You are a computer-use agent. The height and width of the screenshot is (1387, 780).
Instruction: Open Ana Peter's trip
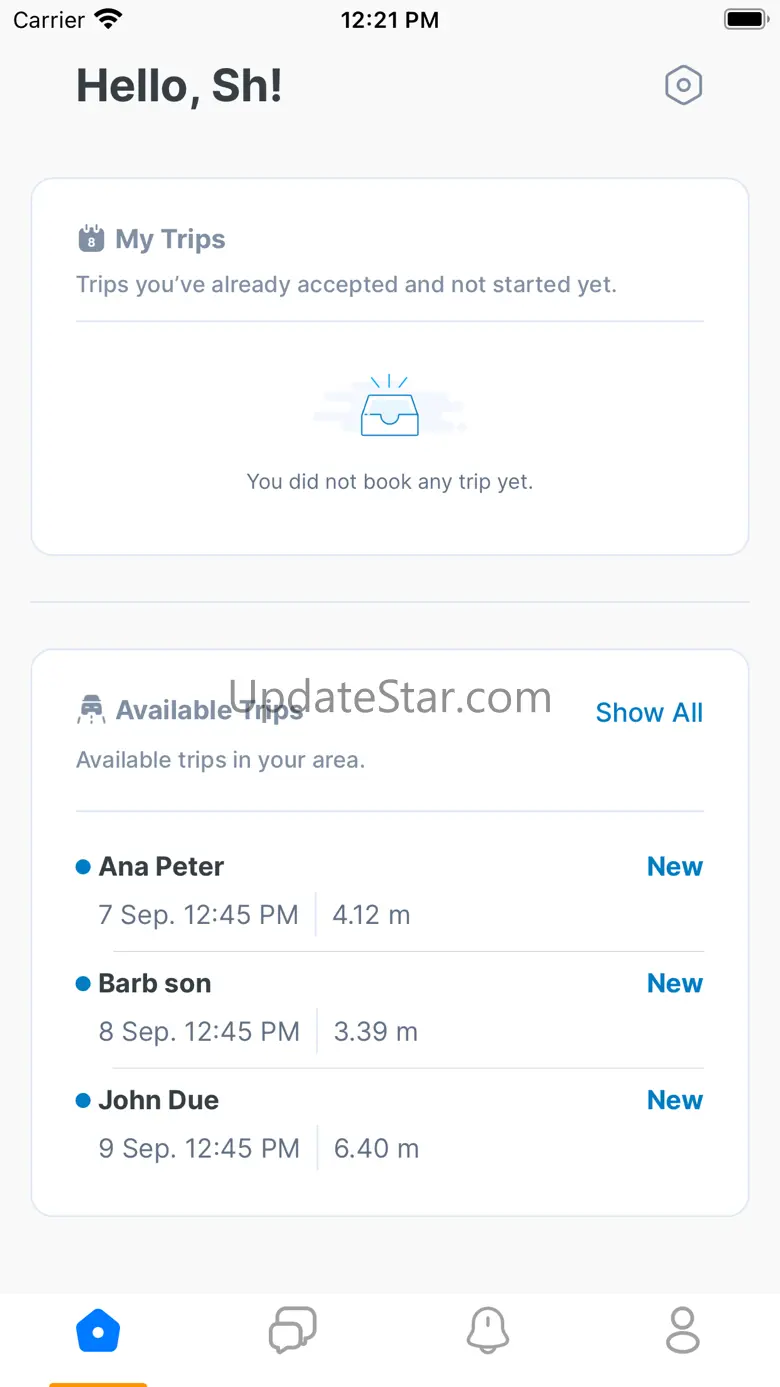click(x=161, y=866)
